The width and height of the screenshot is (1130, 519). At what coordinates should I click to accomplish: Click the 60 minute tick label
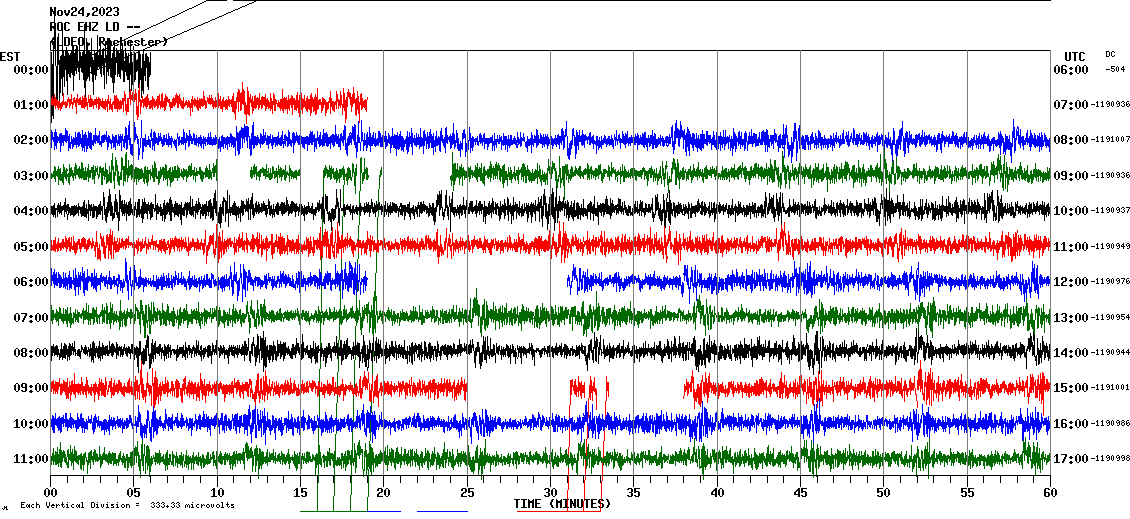[1049, 493]
